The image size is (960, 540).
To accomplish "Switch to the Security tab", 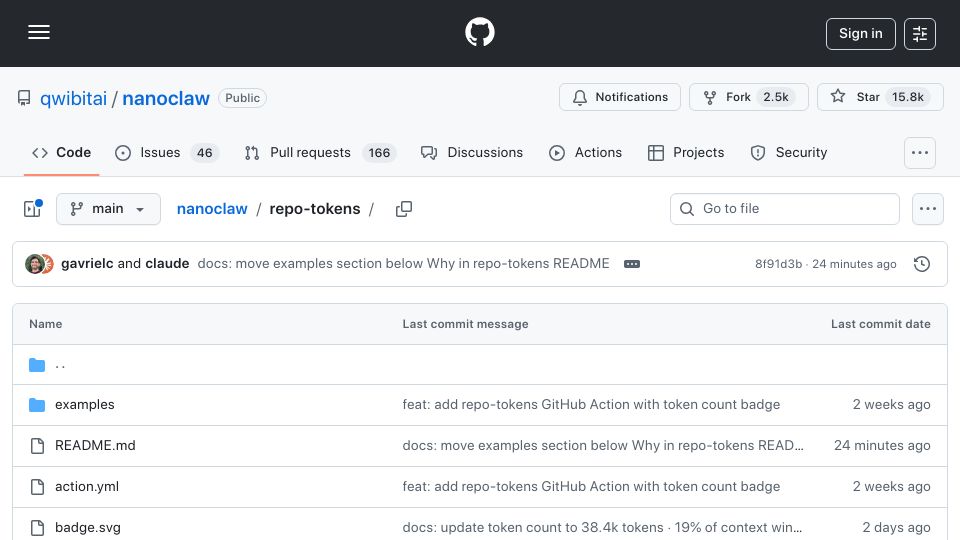I will pos(789,152).
